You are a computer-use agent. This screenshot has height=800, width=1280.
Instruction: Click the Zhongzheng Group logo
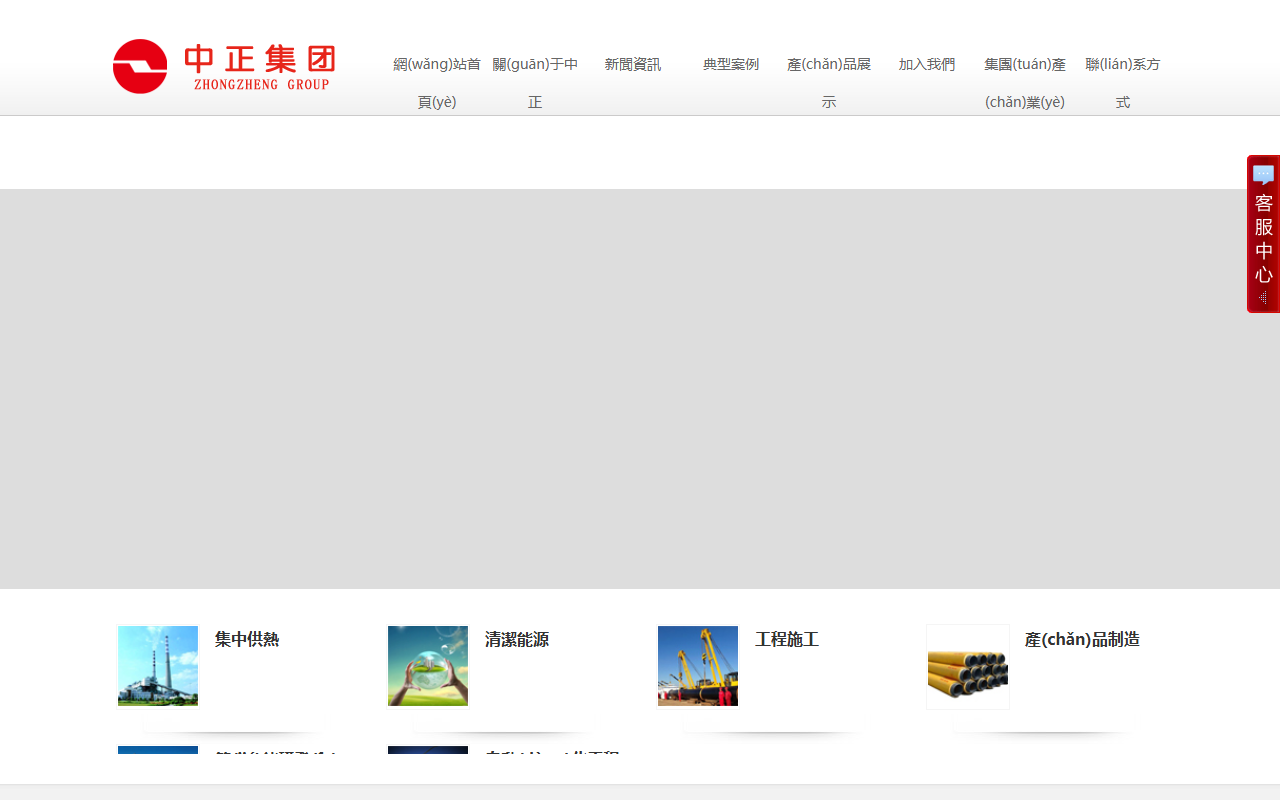pyautogui.click(x=224, y=66)
